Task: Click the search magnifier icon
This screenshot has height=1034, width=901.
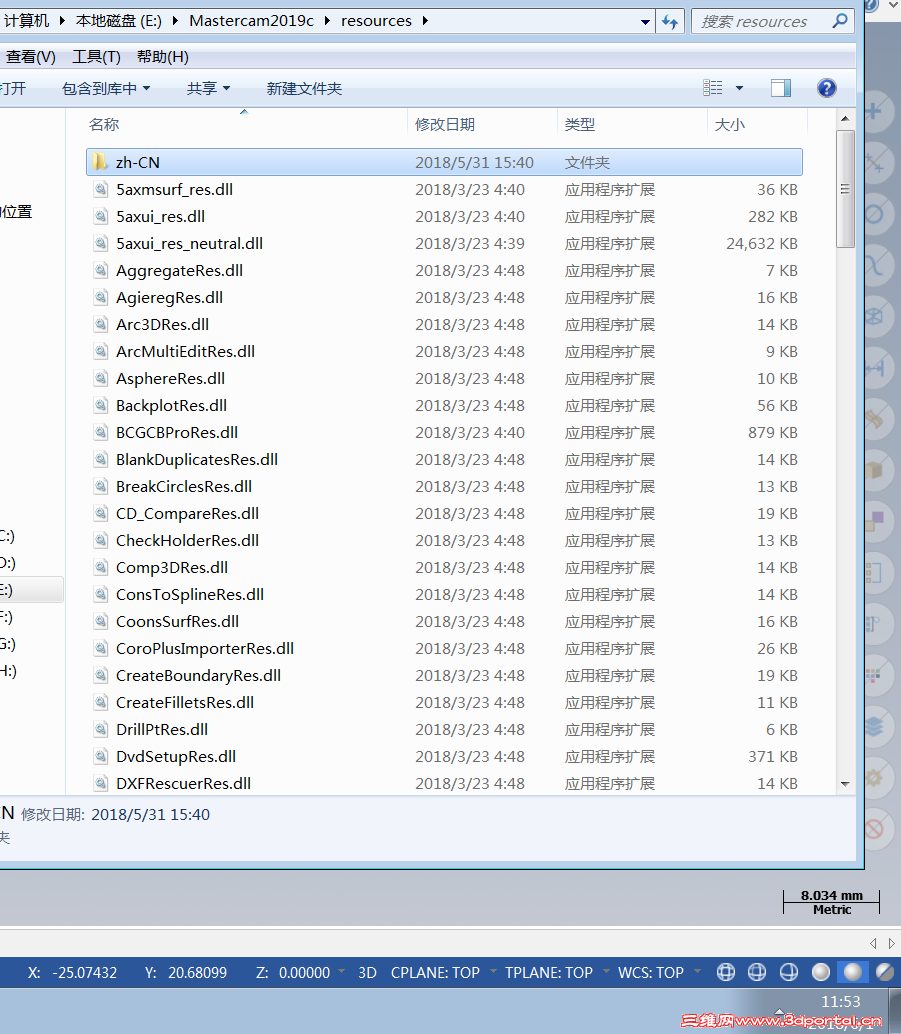Action: pos(840,21)
